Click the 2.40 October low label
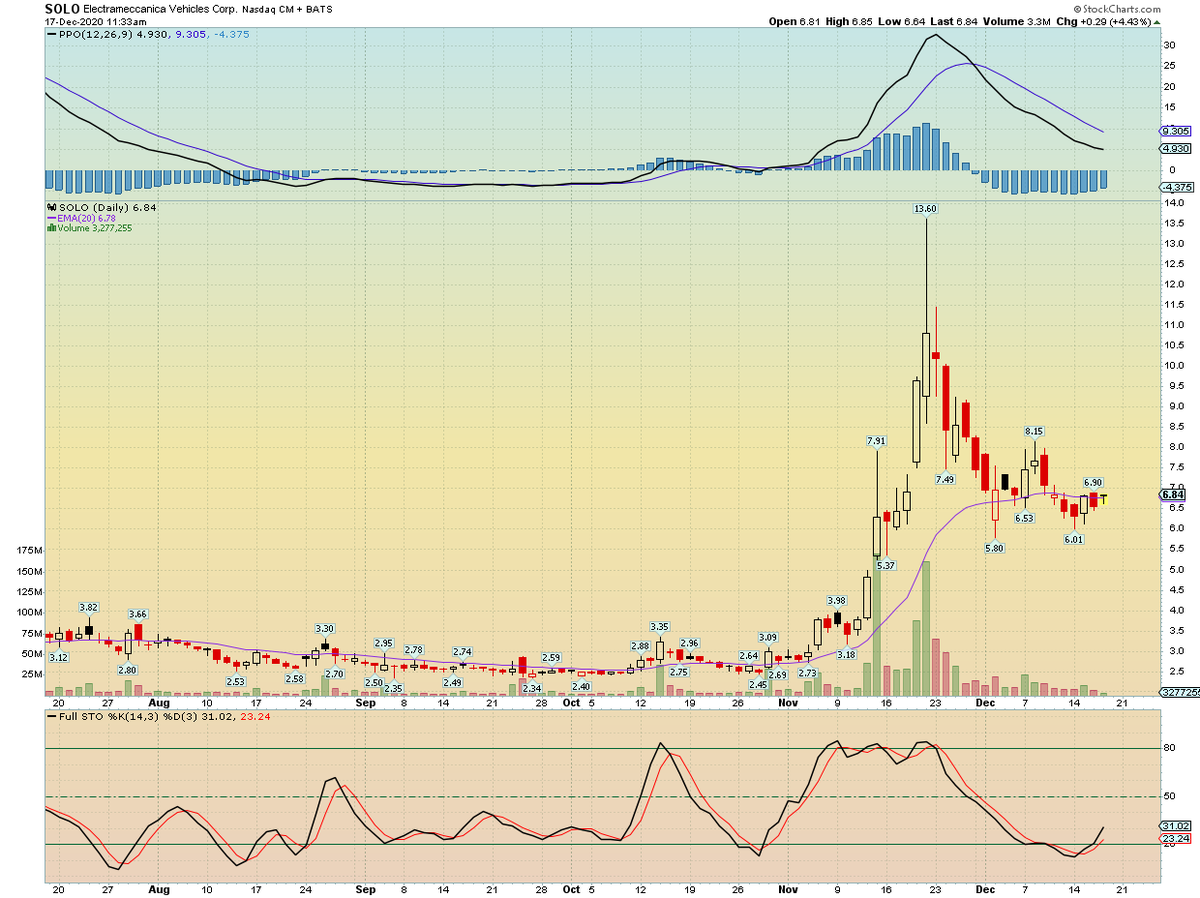1200x898 pixels. (x=580, y=686)
